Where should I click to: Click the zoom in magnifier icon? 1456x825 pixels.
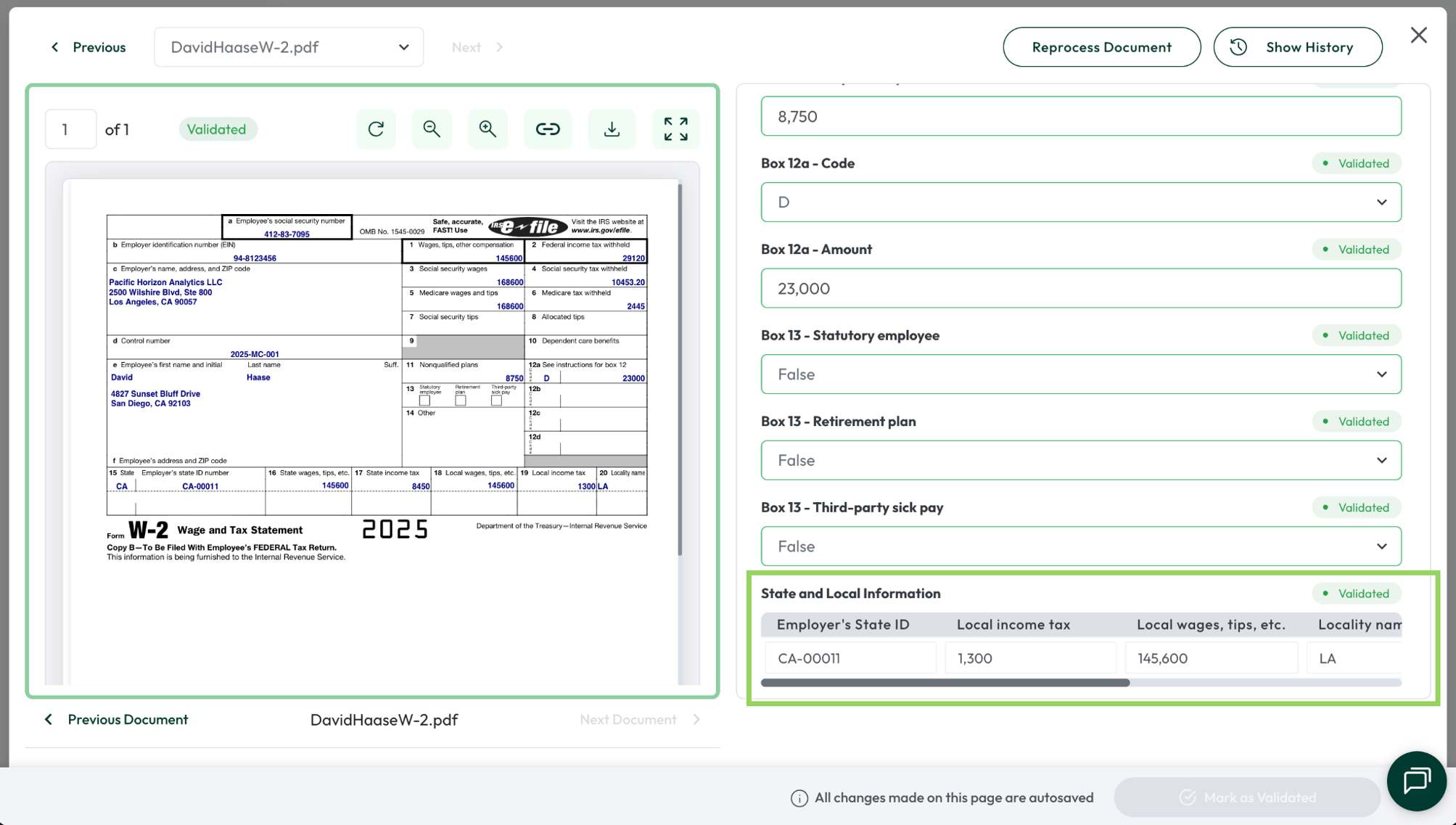point(488,129)
